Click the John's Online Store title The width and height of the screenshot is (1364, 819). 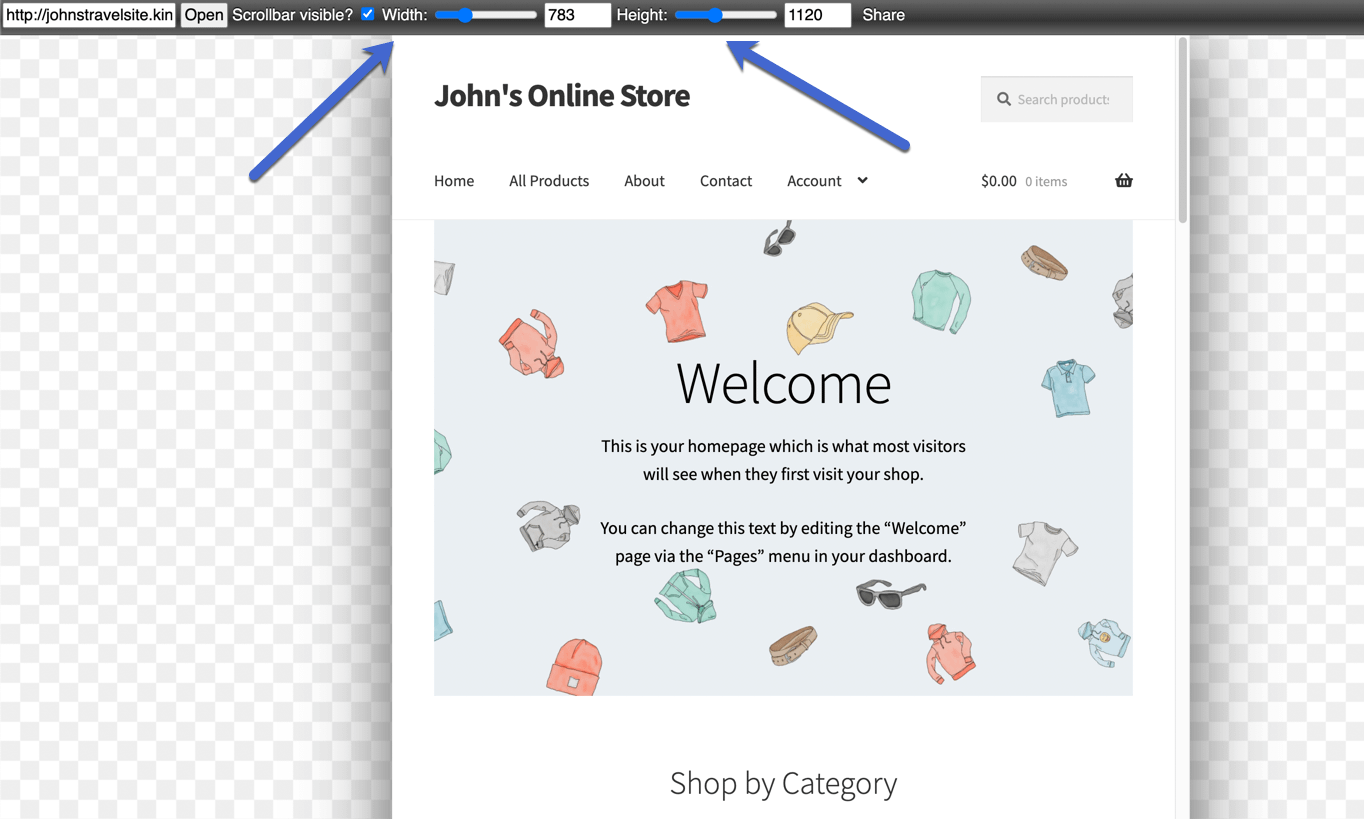562,96
